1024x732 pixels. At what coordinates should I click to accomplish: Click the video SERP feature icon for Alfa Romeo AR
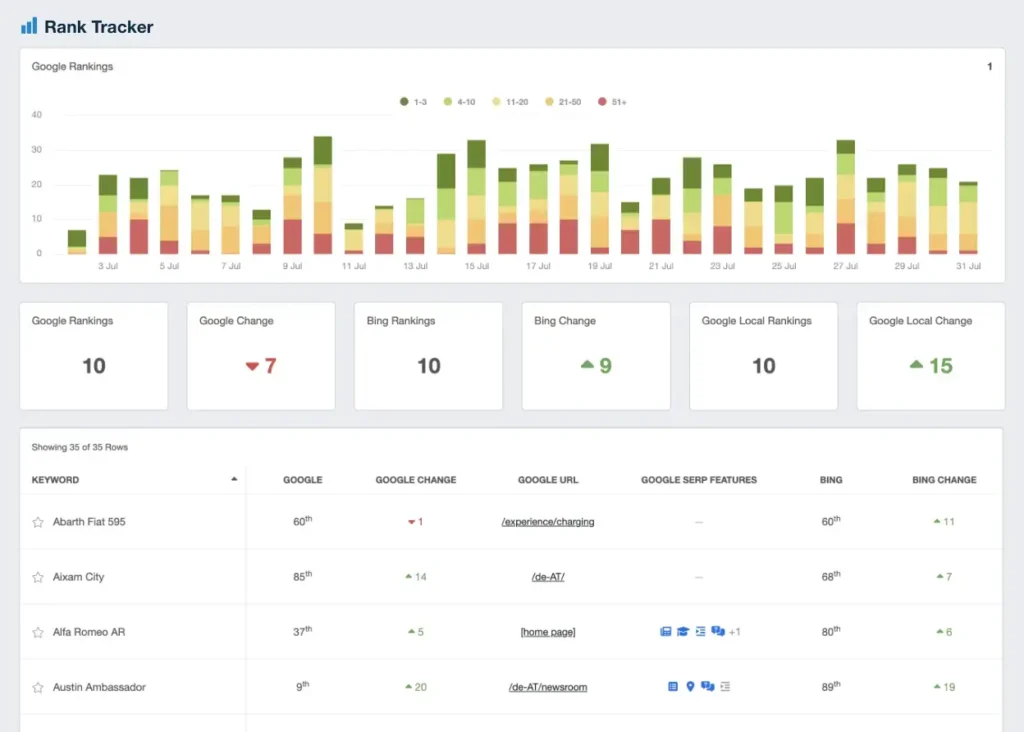coord(666,632)
